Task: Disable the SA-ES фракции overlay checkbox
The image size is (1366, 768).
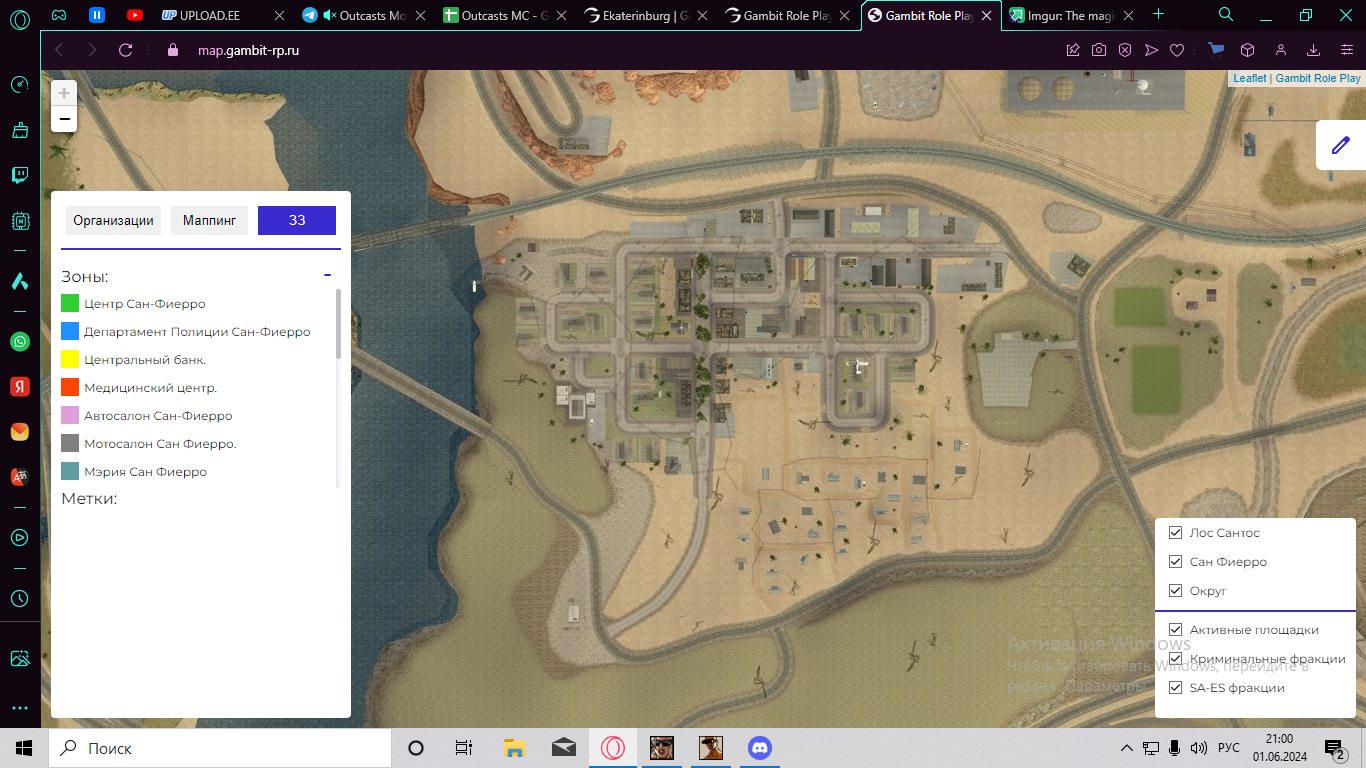Action: point(1176,688)
